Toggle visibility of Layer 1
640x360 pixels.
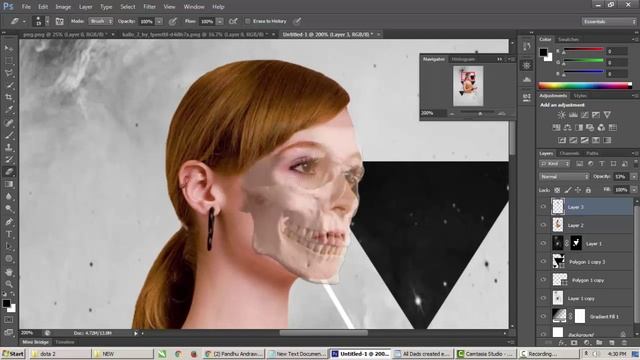pyautogui.click(x=543, y=243)
